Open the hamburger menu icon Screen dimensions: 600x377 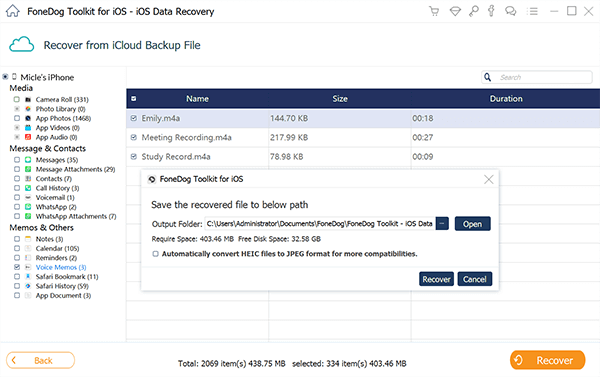(532, 11)
